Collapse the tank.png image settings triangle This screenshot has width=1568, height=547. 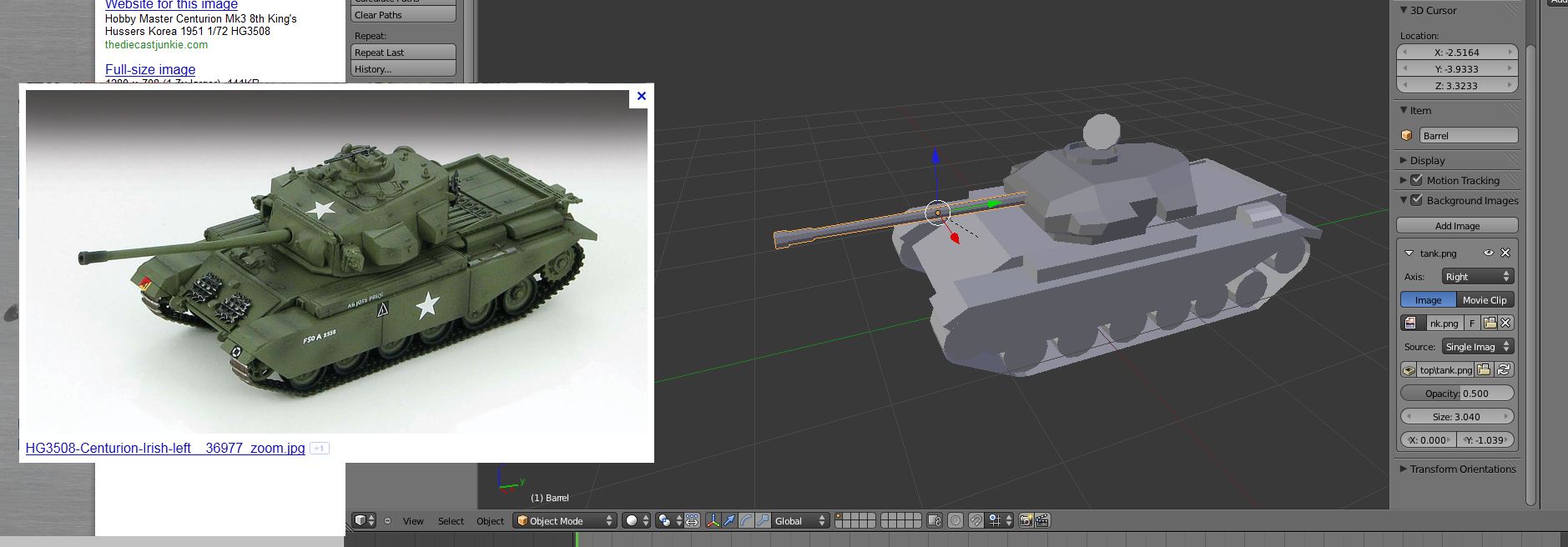1409,253
